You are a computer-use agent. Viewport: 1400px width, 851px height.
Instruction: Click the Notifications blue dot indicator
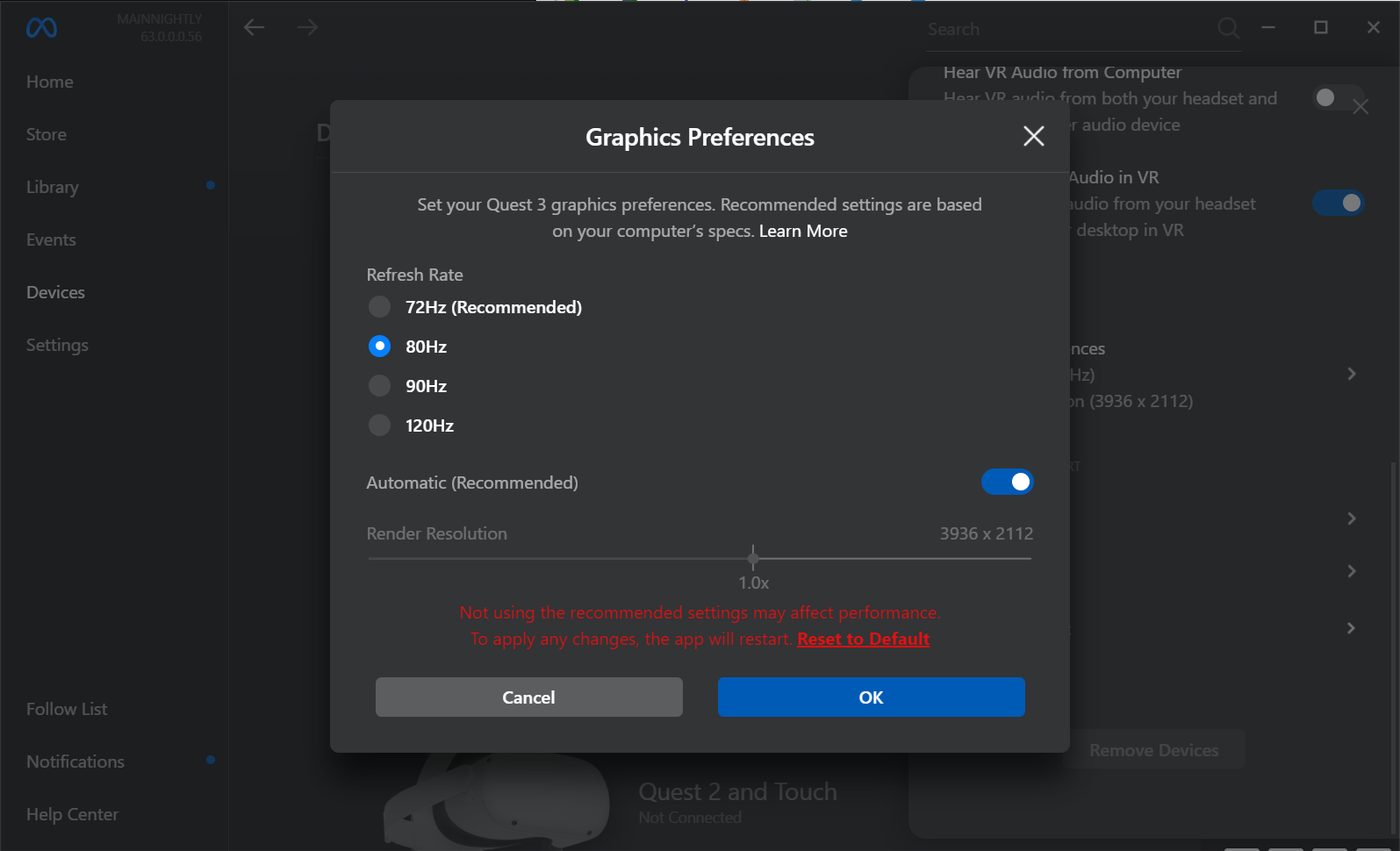pos(211,760)
